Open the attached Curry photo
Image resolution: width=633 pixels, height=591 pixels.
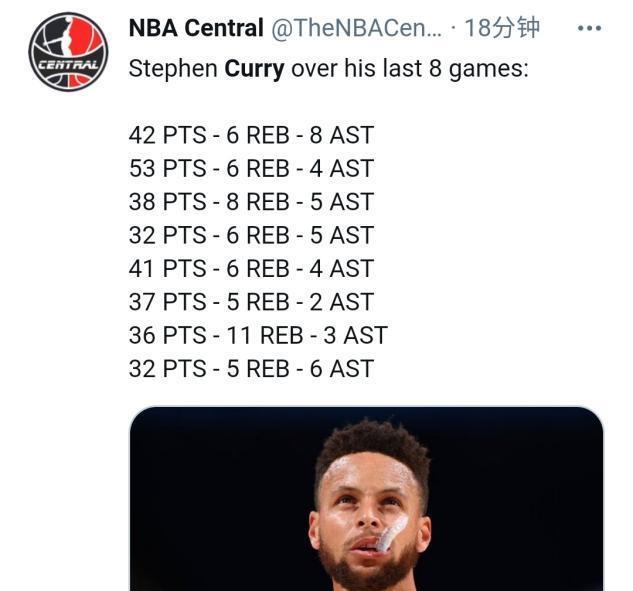coord(367,499)
